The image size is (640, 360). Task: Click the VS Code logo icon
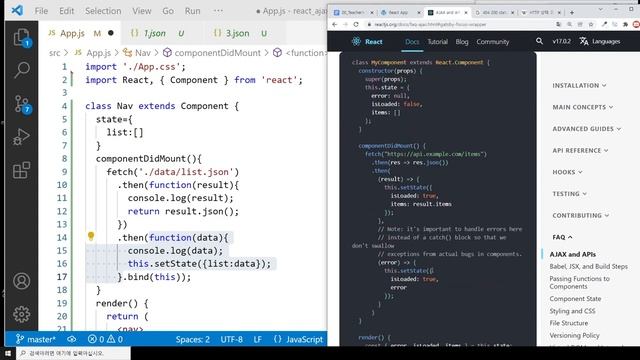17,10
